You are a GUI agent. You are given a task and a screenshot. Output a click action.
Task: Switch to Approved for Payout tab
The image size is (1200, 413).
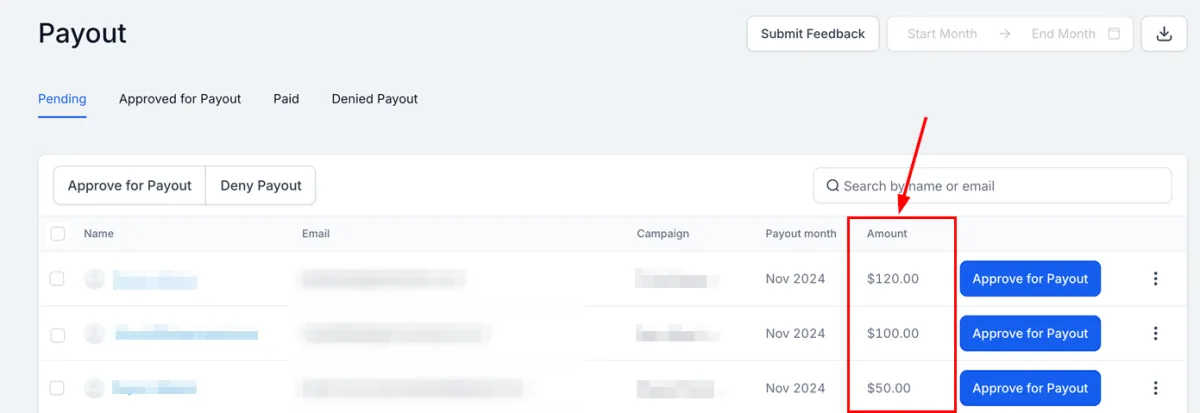pos(180,99)
